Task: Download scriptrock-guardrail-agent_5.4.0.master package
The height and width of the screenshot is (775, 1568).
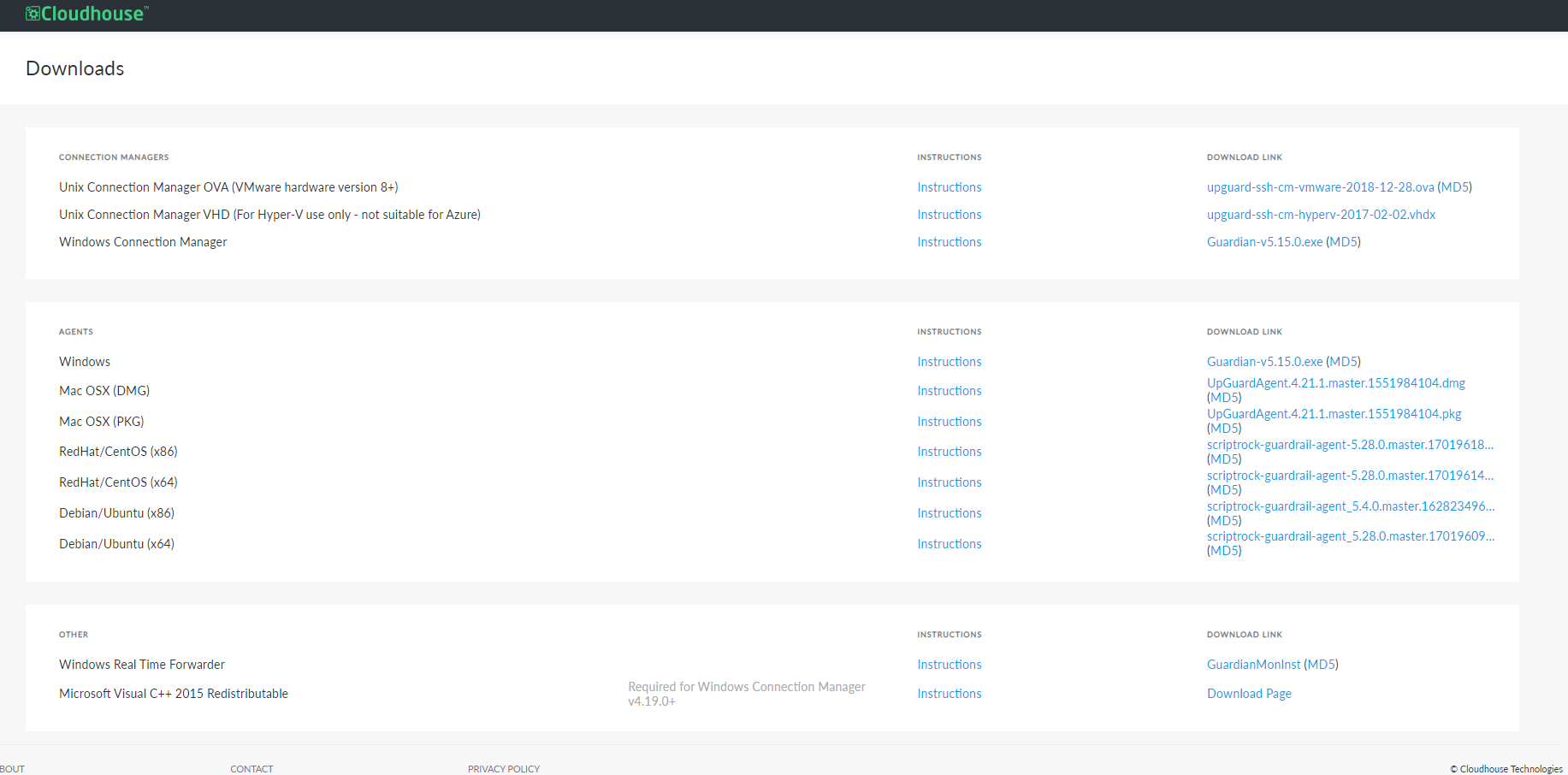Action: (x=1351, y=506)
